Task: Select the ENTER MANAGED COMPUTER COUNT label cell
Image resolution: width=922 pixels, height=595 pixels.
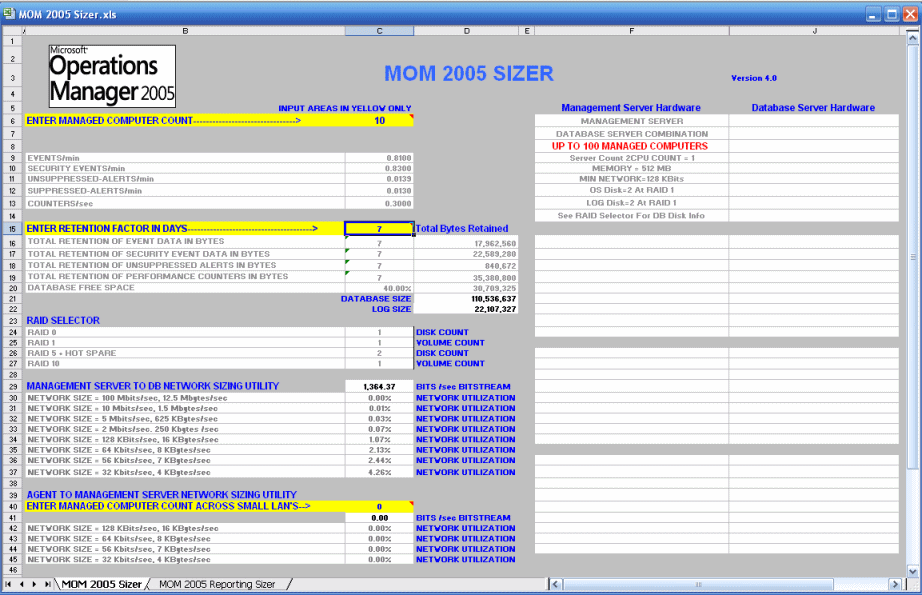Action: pos(185,121)
